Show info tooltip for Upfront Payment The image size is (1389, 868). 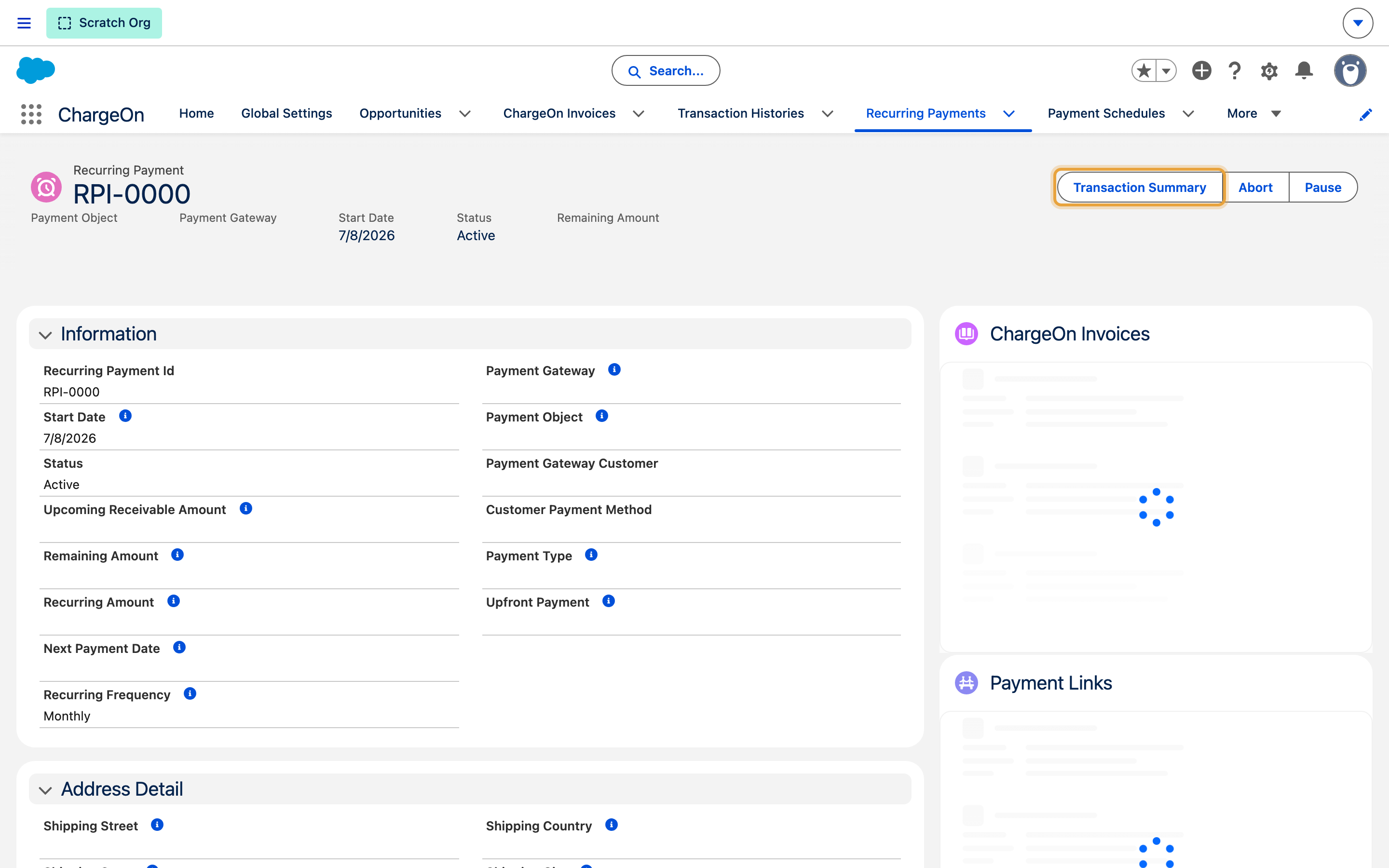pos(608,600)
